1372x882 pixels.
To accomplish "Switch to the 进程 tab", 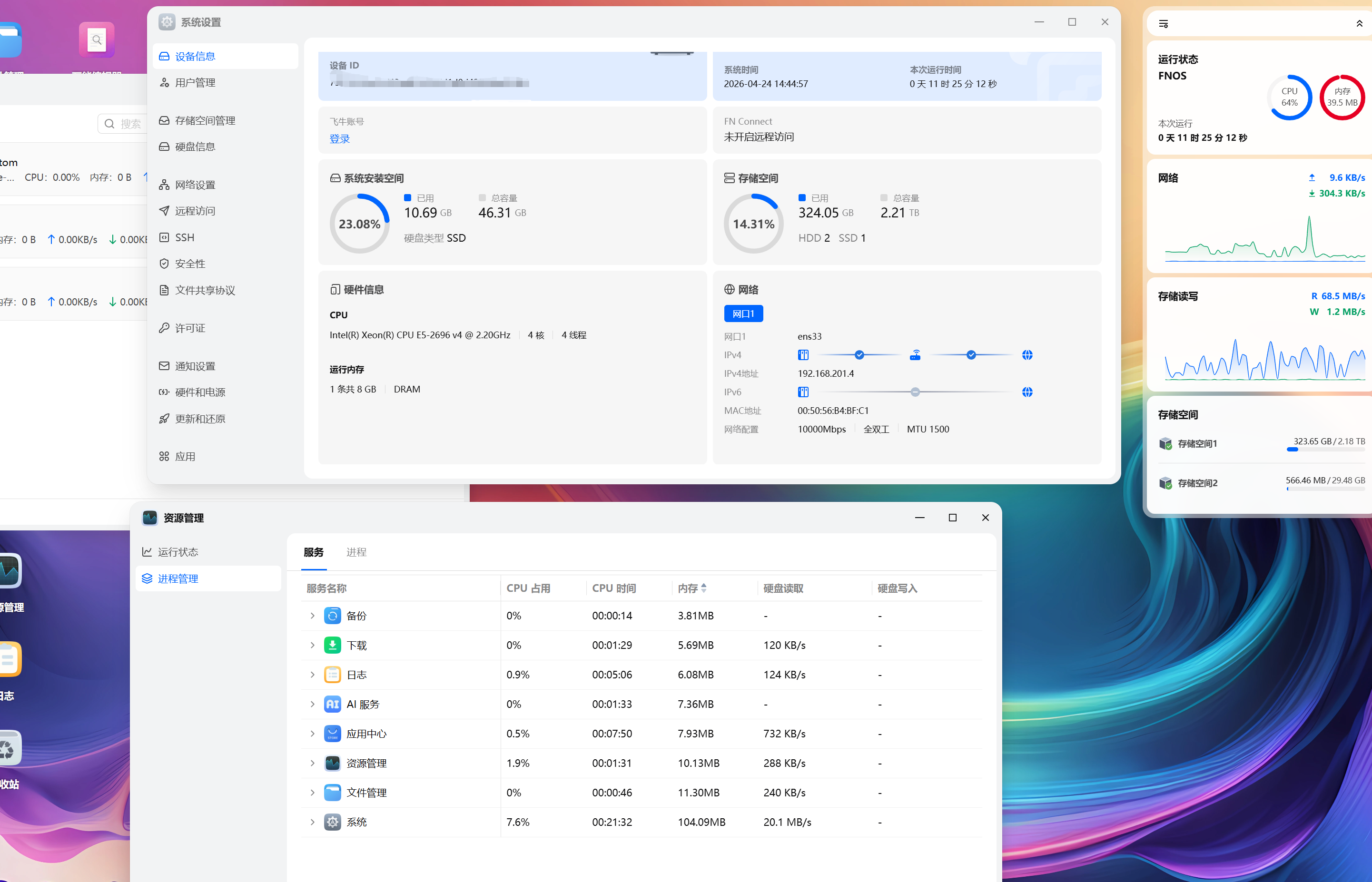I will [x=356, y=552].
